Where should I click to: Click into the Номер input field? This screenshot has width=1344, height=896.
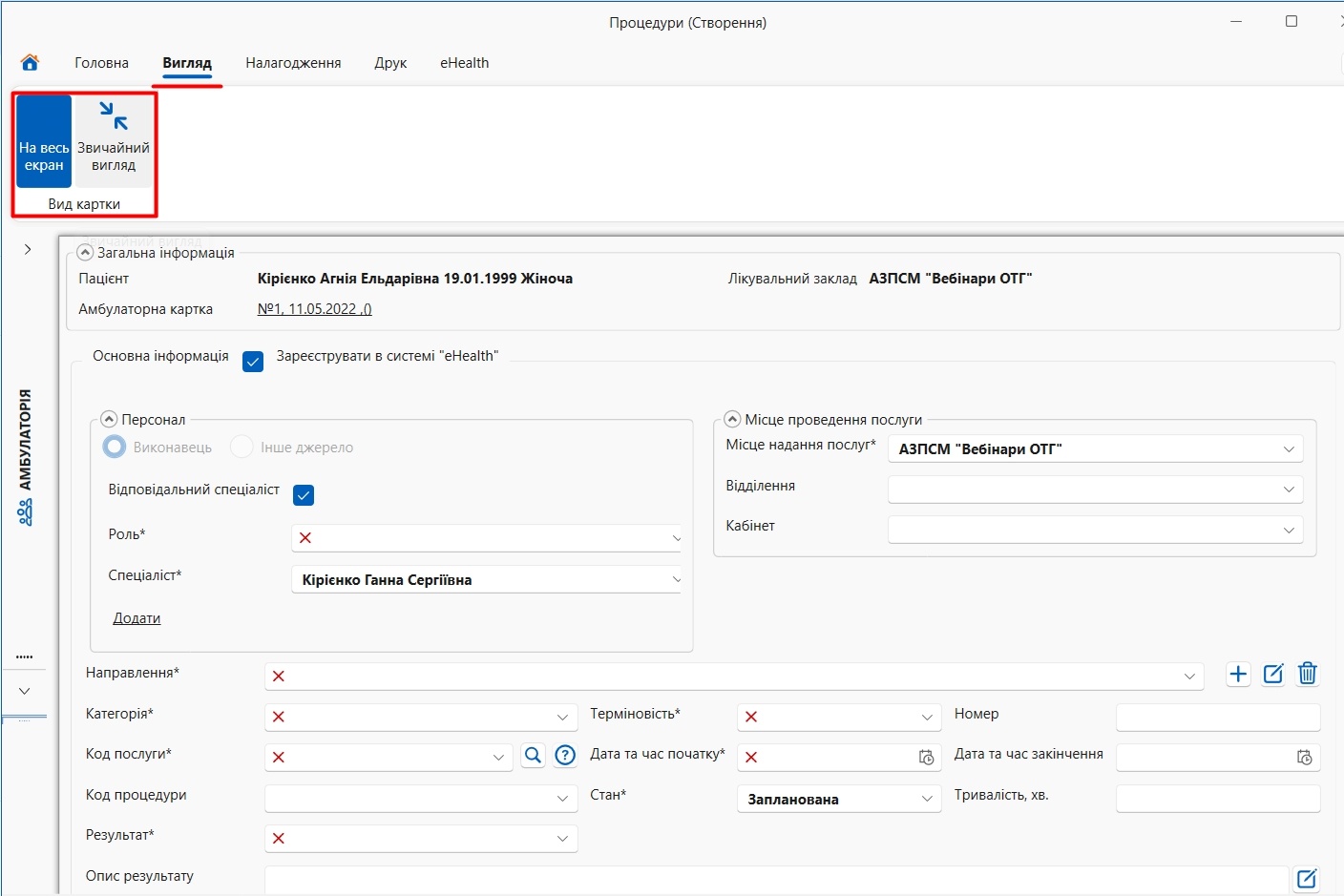[x=1218, y=717]
